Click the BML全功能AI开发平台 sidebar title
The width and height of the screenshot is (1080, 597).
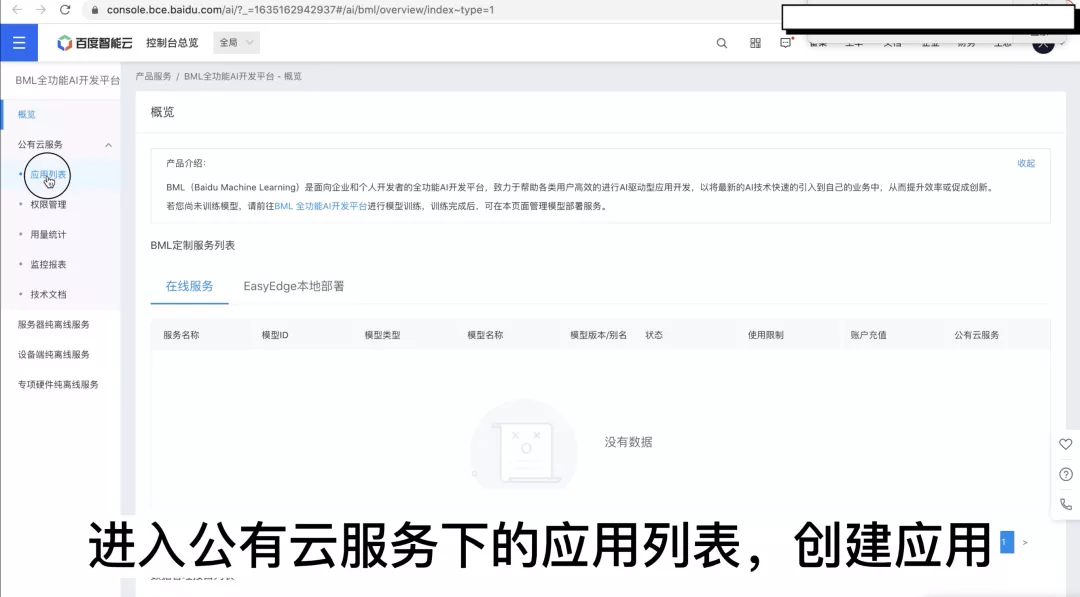(x=68, y=81)
